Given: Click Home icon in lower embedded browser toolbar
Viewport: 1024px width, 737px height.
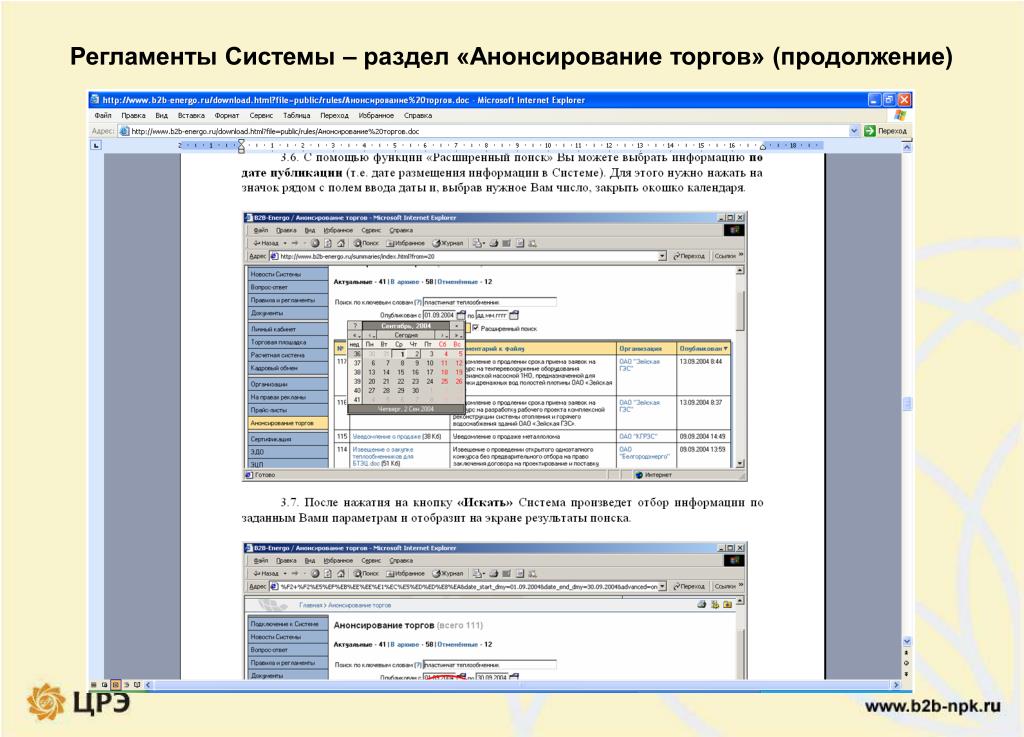Looking at the screenshot, I should point(340,574).
